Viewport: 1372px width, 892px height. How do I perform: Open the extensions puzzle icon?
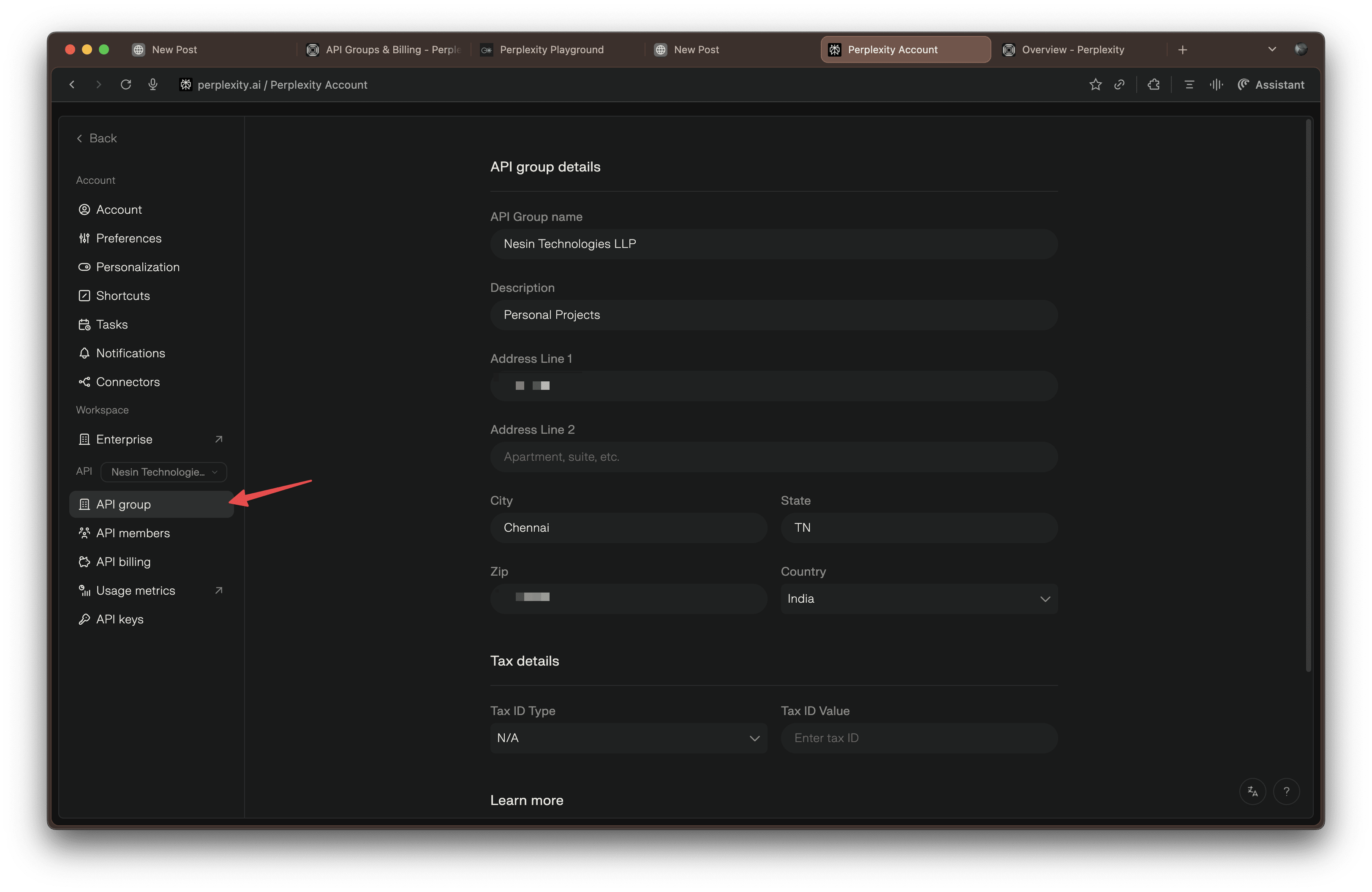(x=1154, y=85)
